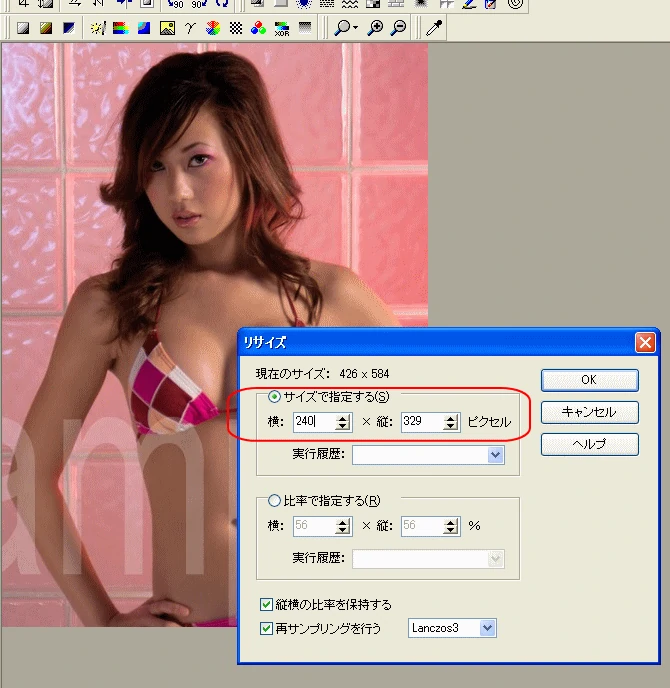Expand the 実行履歴 dropdown under size settings
The image size is (670, 688).
(495, 455)
